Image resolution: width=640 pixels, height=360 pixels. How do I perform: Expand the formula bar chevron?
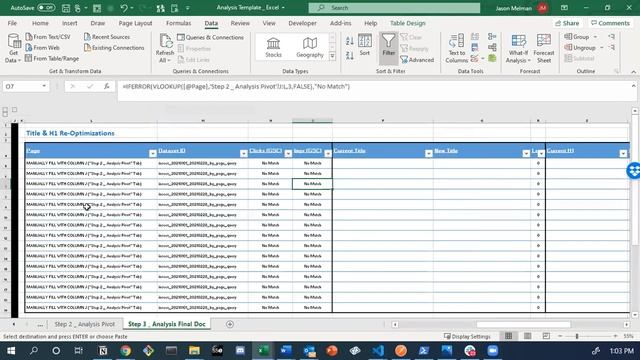point(633,86)
